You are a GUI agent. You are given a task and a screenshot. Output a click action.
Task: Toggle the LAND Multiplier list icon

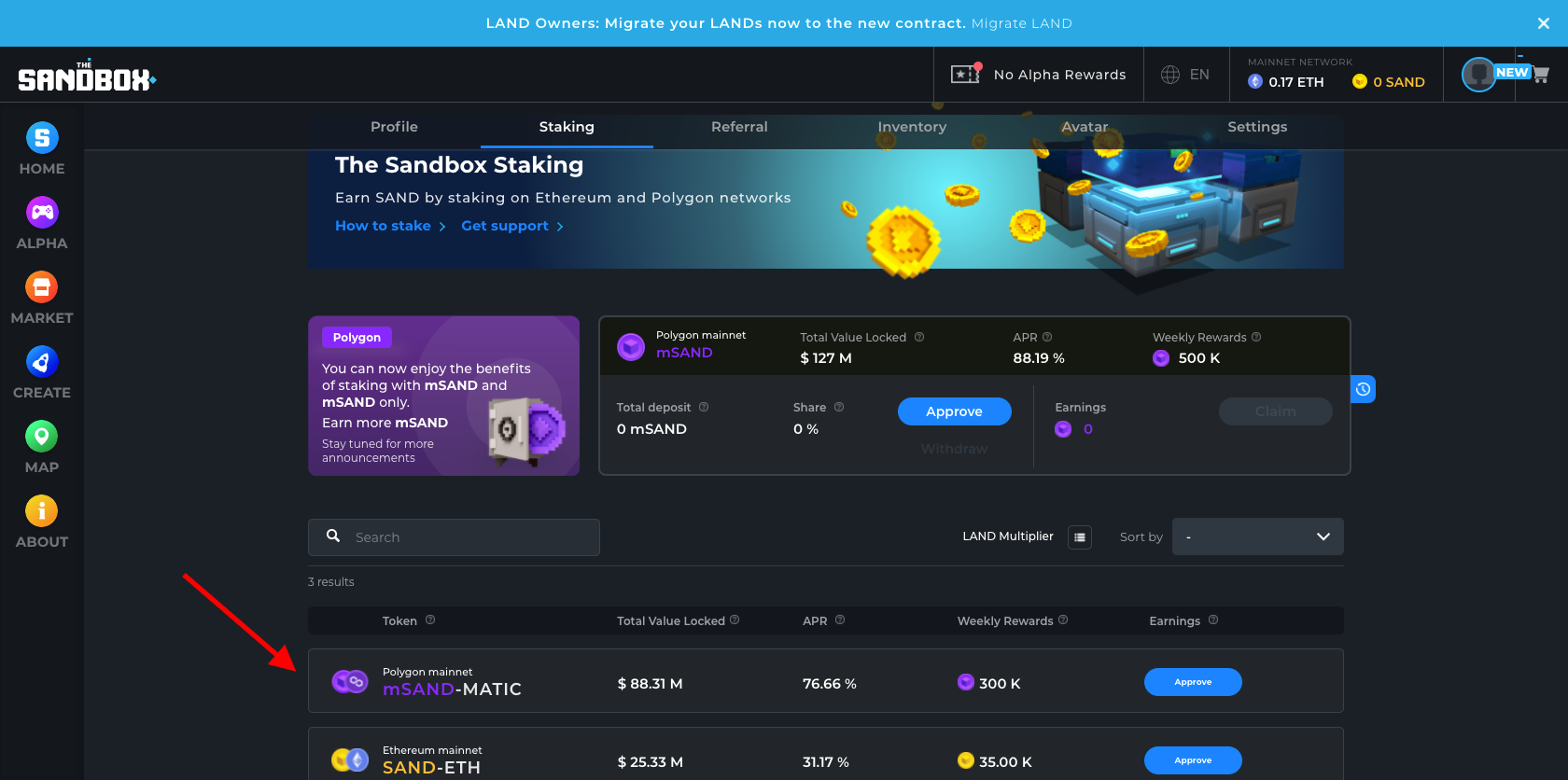(x=1080, y=537)
